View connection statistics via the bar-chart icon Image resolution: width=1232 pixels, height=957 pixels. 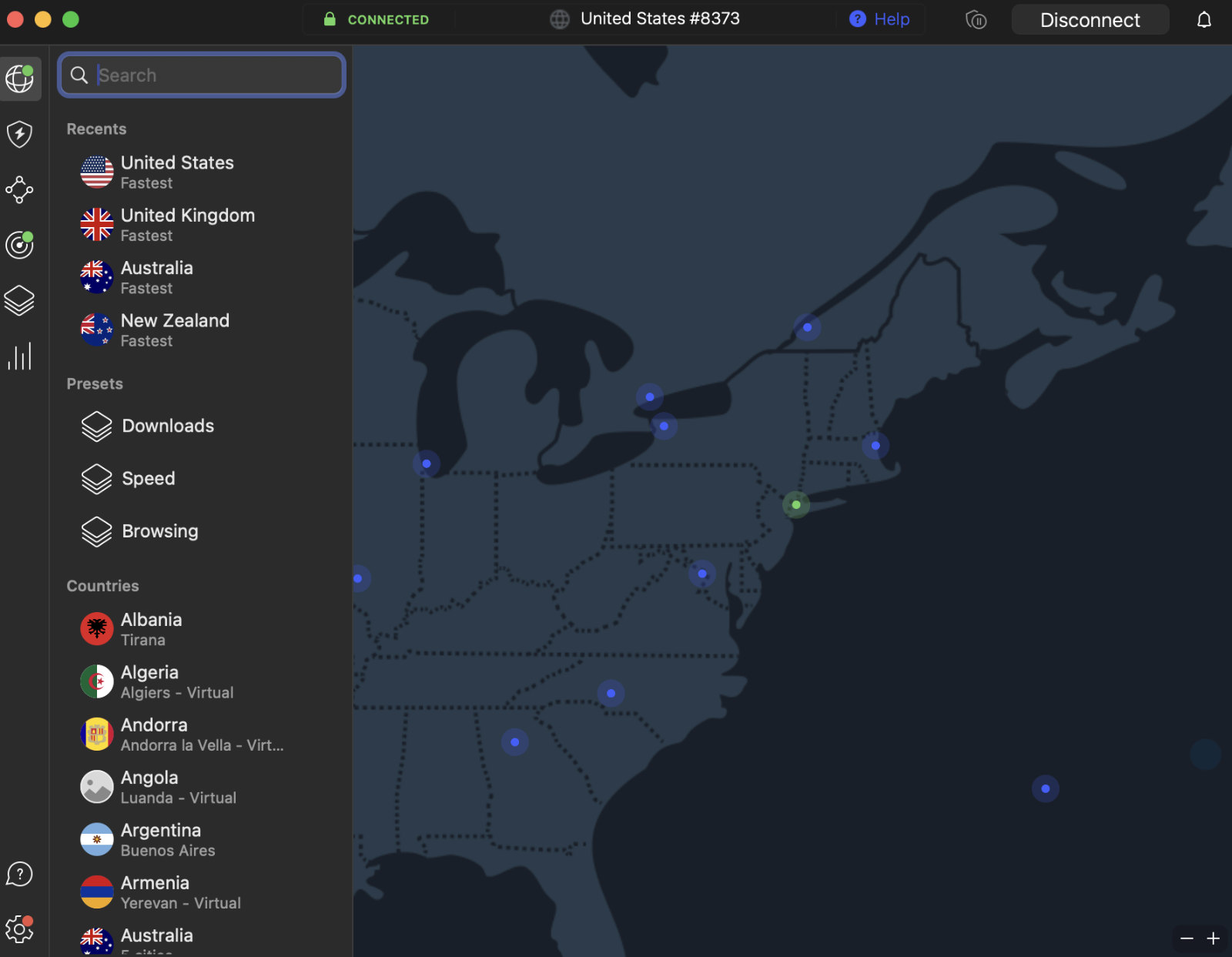[20, 355]
